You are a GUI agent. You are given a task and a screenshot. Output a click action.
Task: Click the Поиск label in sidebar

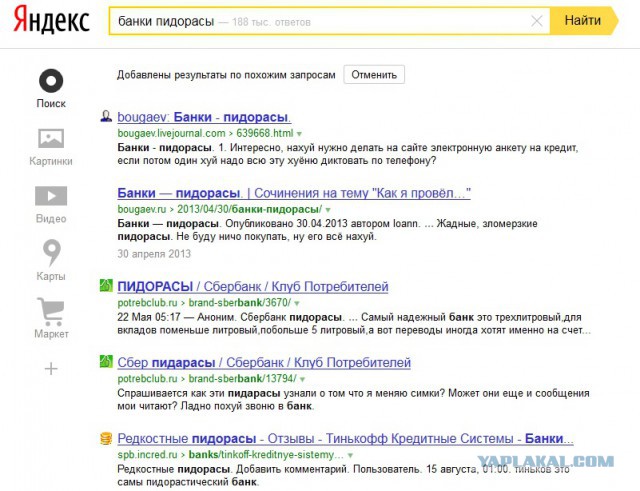(51, 104)
